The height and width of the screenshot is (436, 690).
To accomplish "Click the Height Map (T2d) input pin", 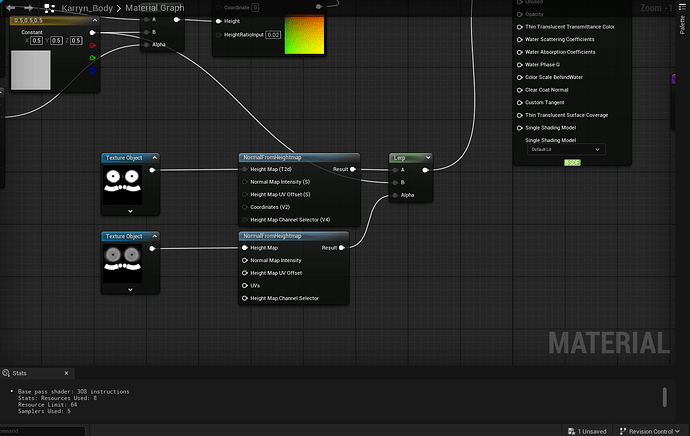I will (x=245, y=169).
